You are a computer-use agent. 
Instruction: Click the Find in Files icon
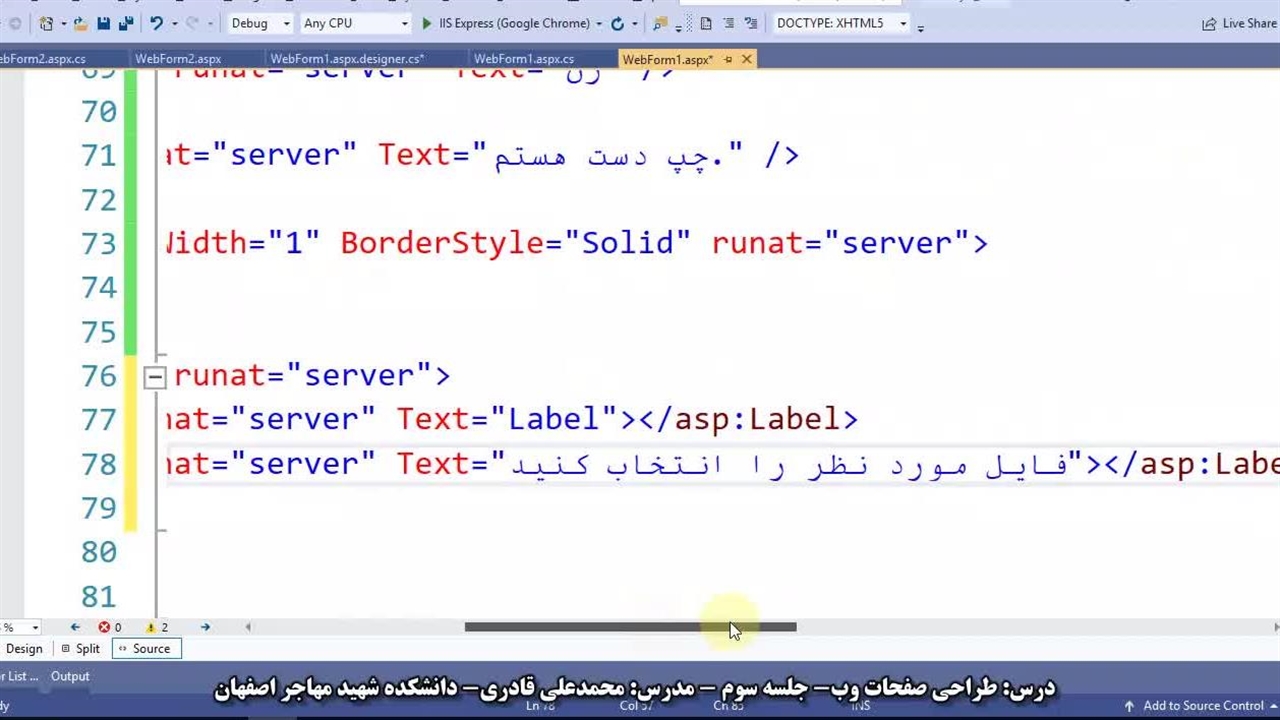[x=659, y=23]
